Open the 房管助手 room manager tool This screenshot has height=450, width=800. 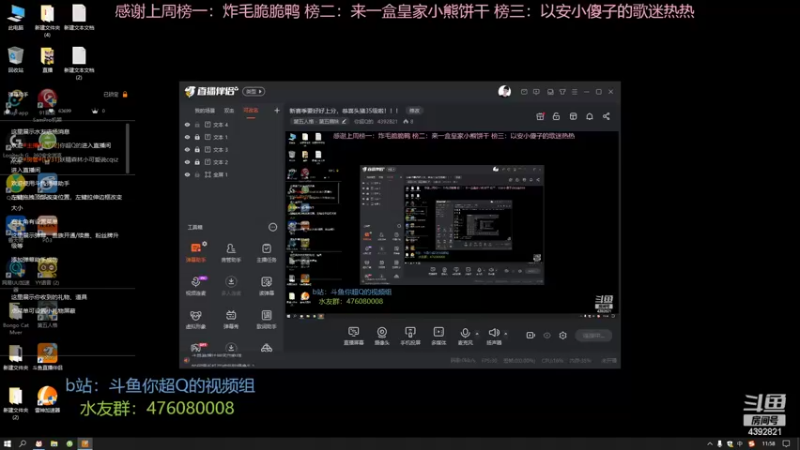[x=231, y=252]
